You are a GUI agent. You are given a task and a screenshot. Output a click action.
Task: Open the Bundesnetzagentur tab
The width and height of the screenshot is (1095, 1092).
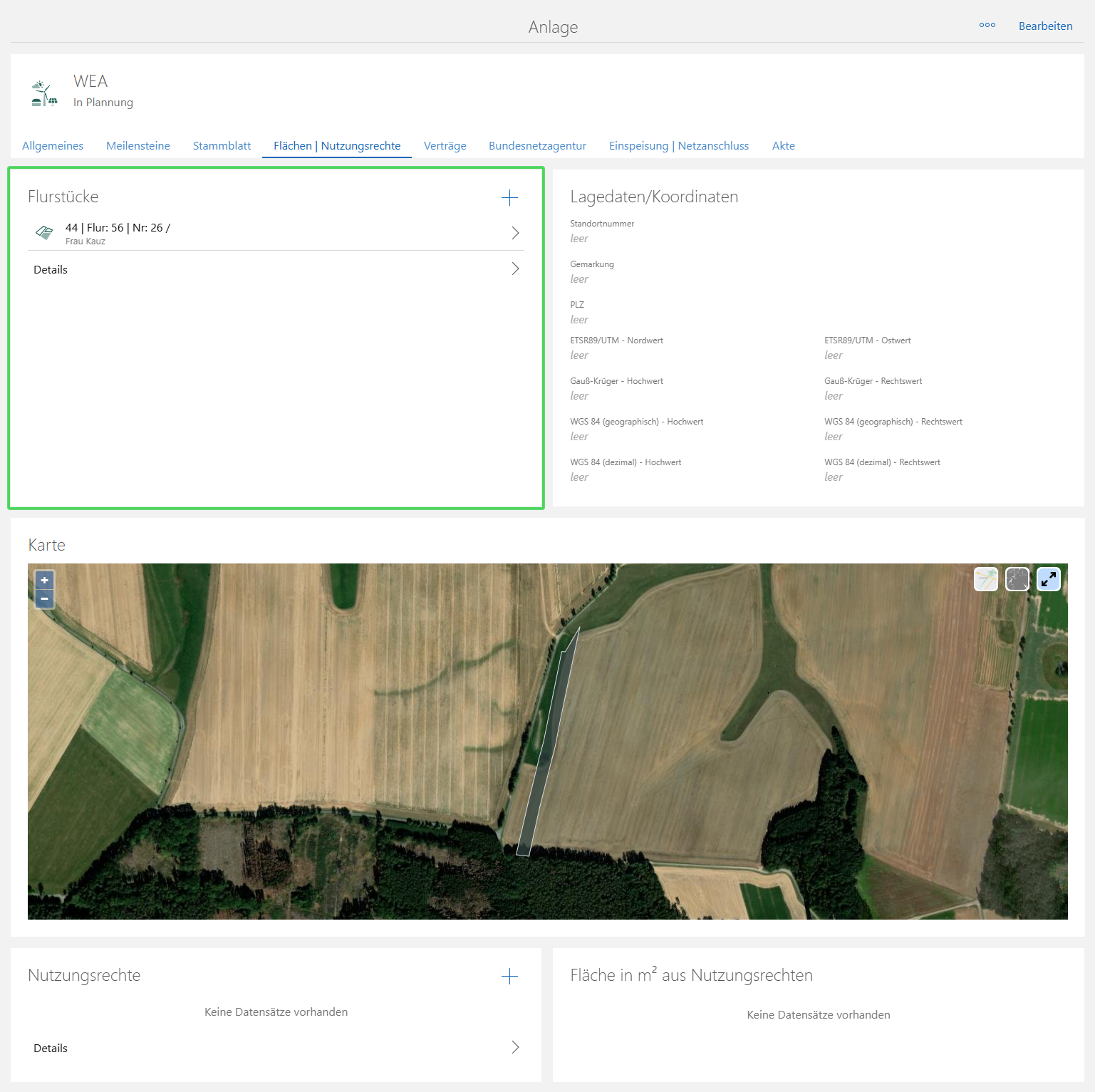537,146
